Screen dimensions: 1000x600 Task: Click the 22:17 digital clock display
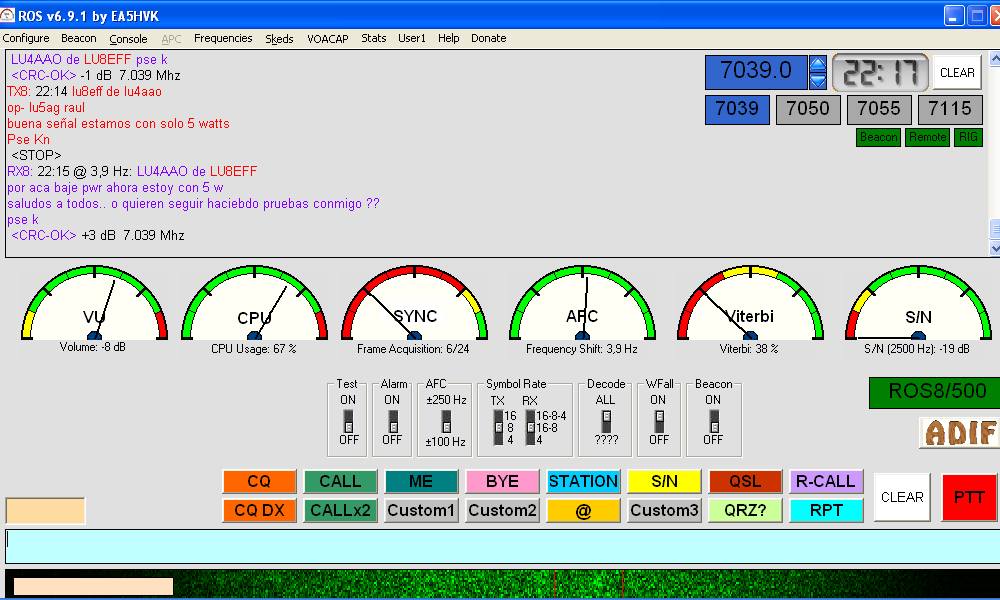[x=880, y=73]
